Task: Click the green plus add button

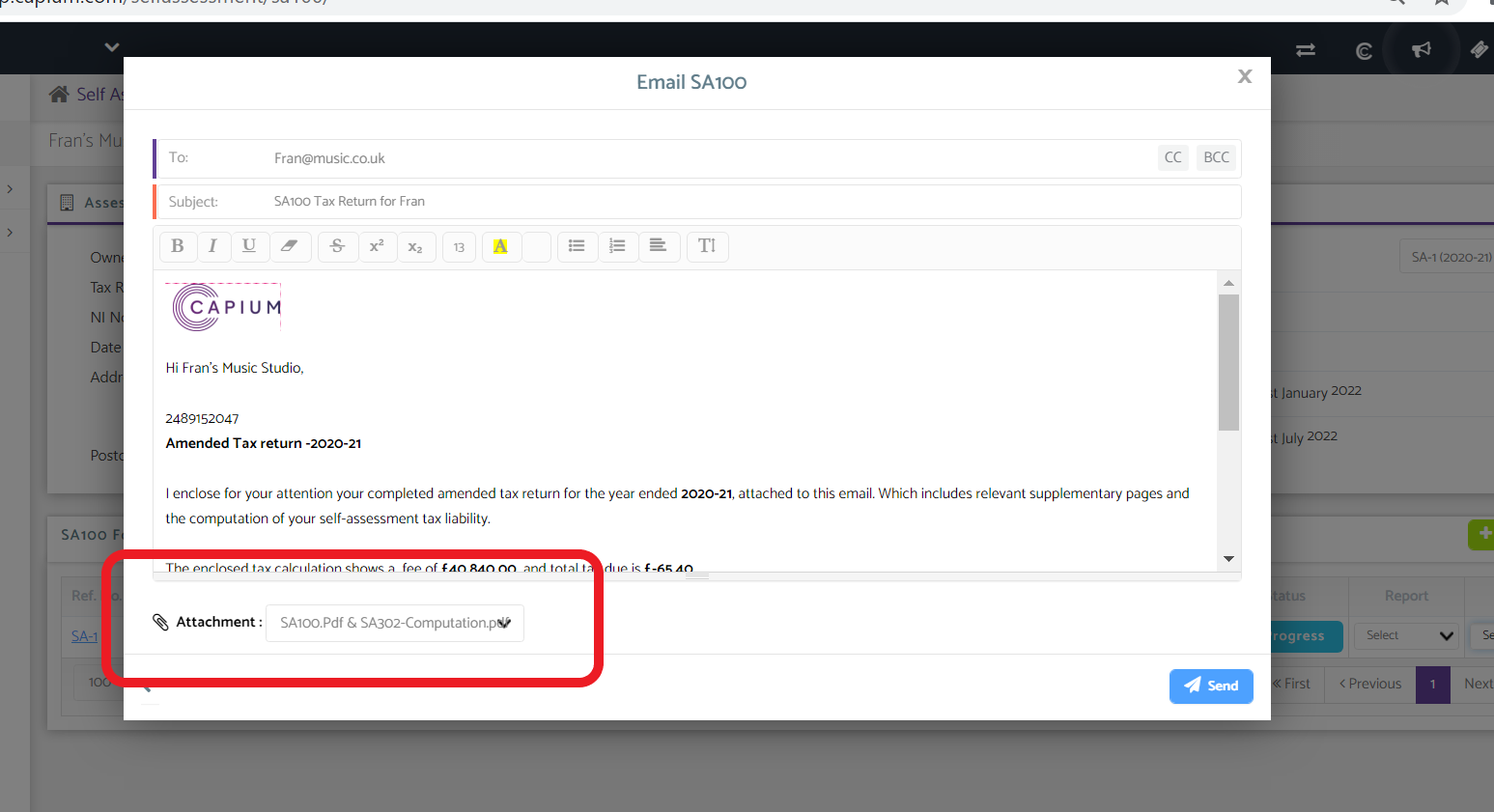Action: (1482, 534)
